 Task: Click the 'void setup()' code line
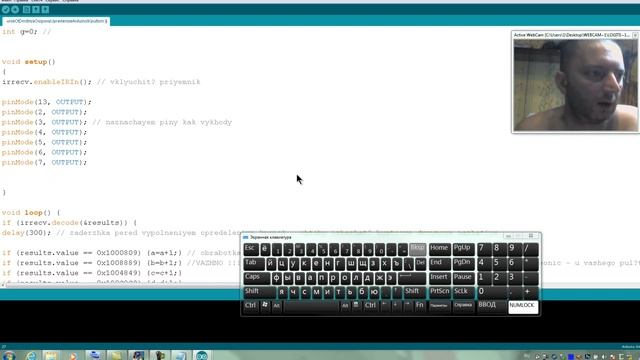29,62
